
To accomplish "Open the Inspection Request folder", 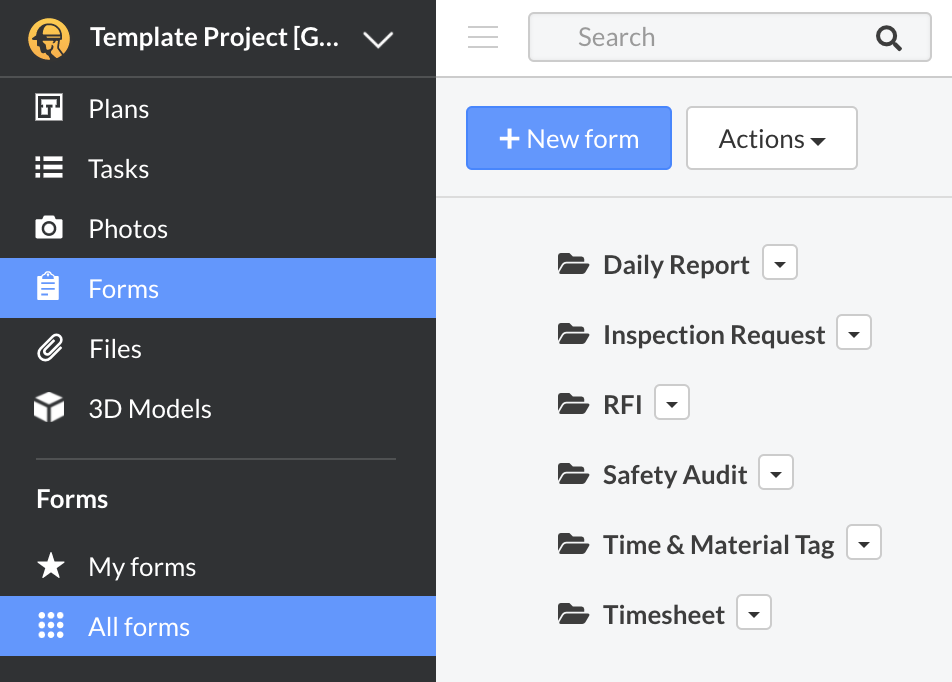I will 714,334.
